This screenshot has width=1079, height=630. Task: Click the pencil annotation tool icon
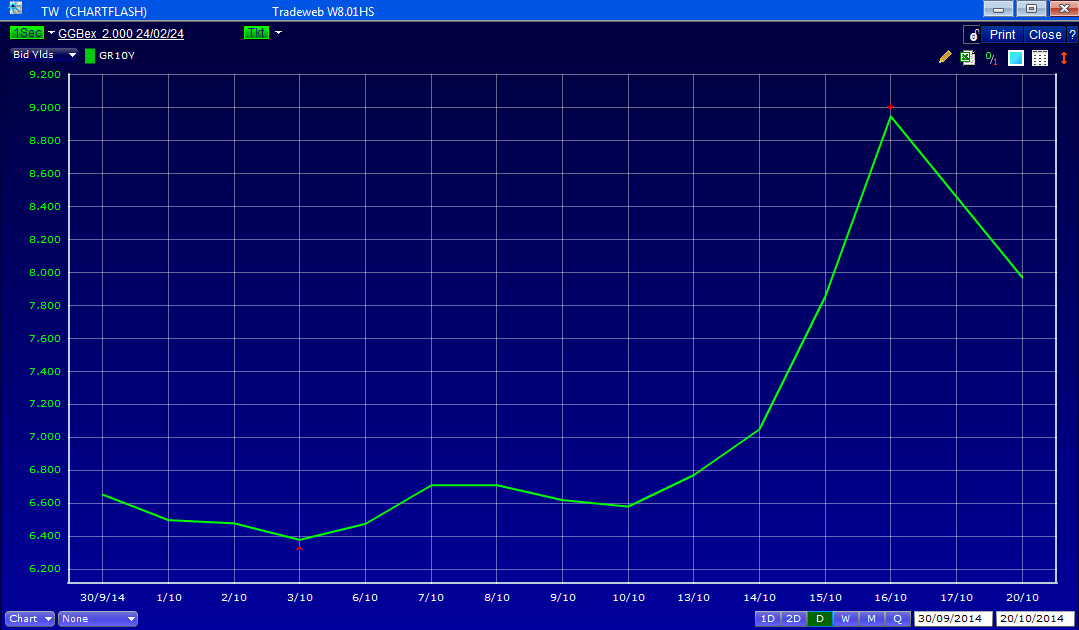point(945,58)
